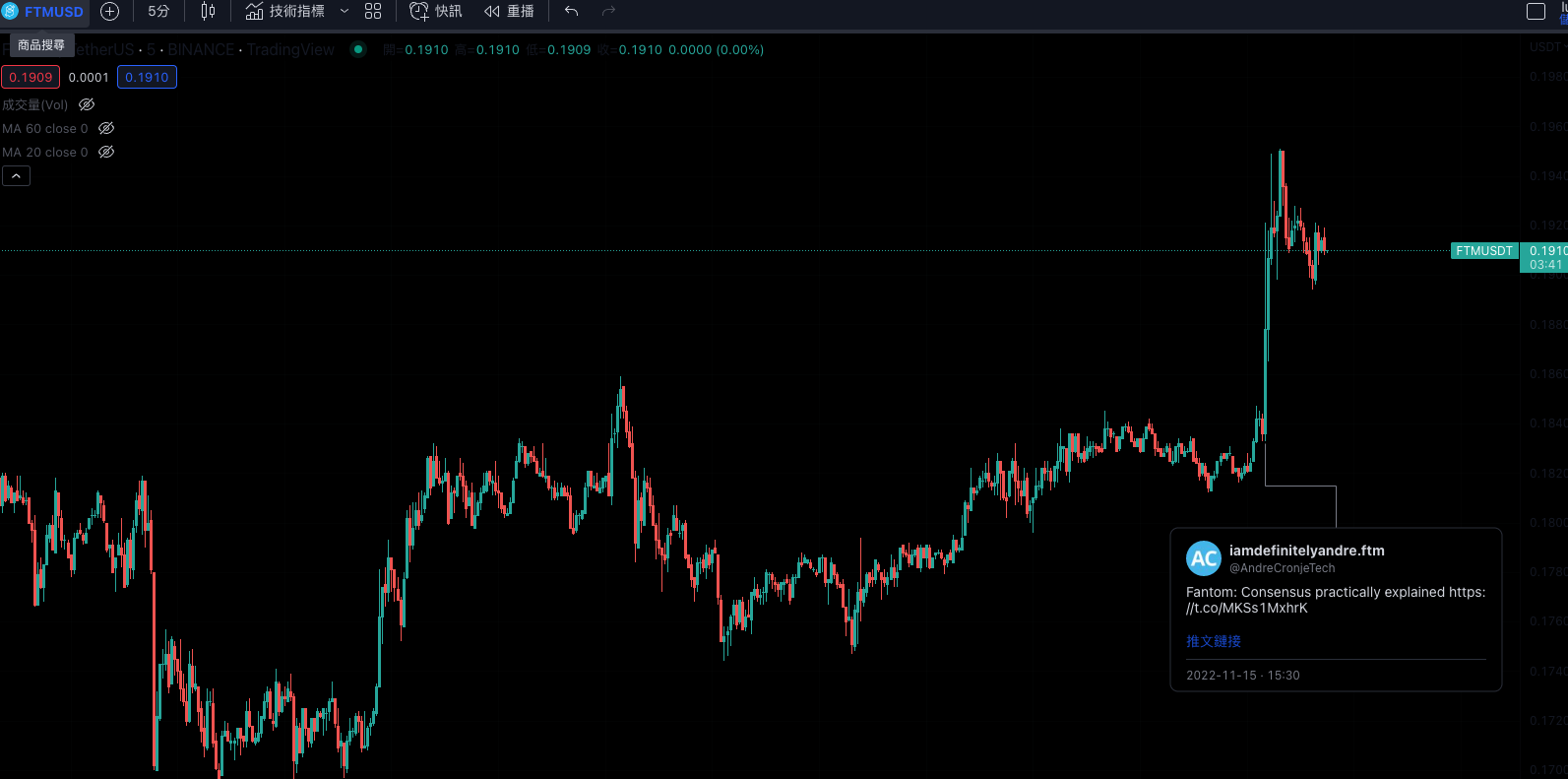Open FTMUSD symbol search
The image size is (1568, 779).
point(43,12)
